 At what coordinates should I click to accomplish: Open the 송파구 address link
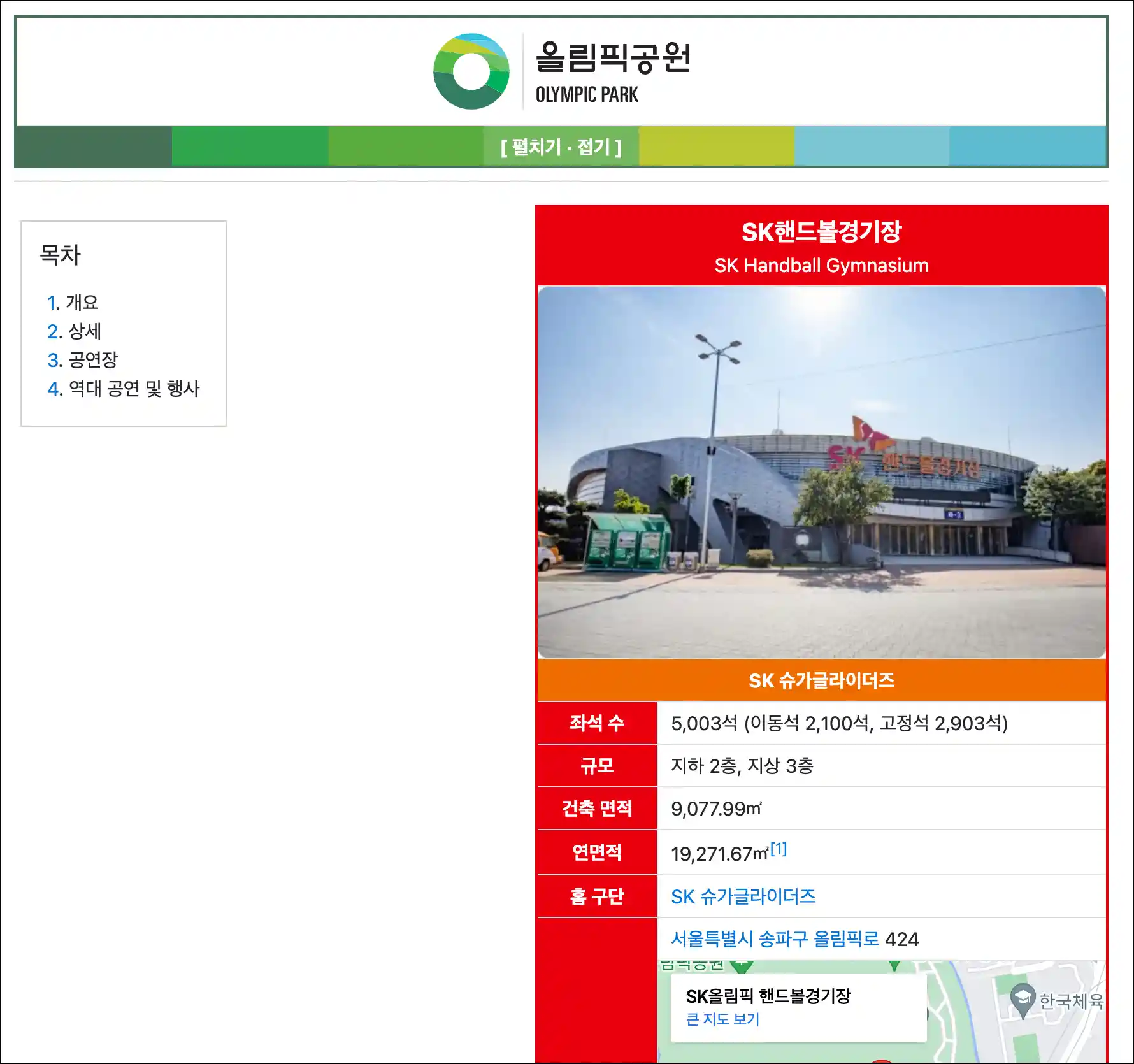783,939
